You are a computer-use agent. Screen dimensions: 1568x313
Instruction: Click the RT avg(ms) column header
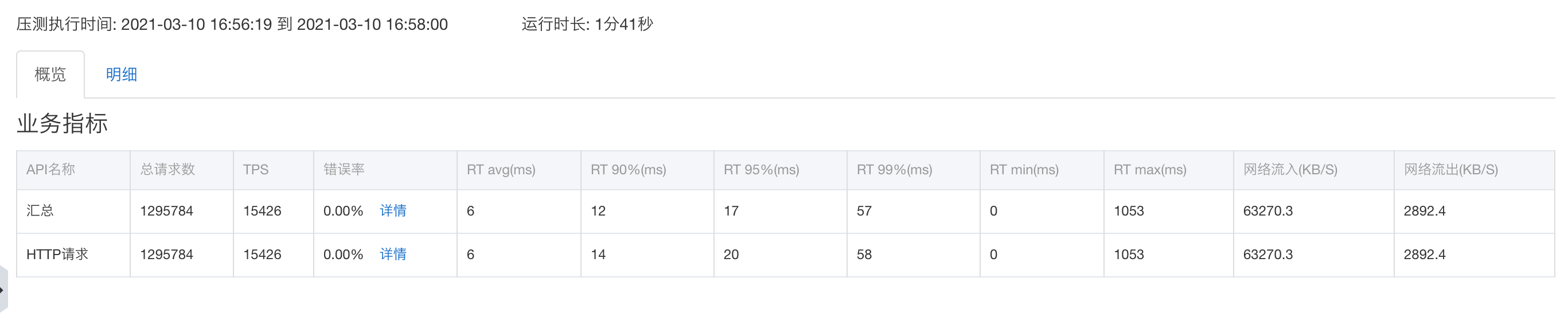point(501,169)
